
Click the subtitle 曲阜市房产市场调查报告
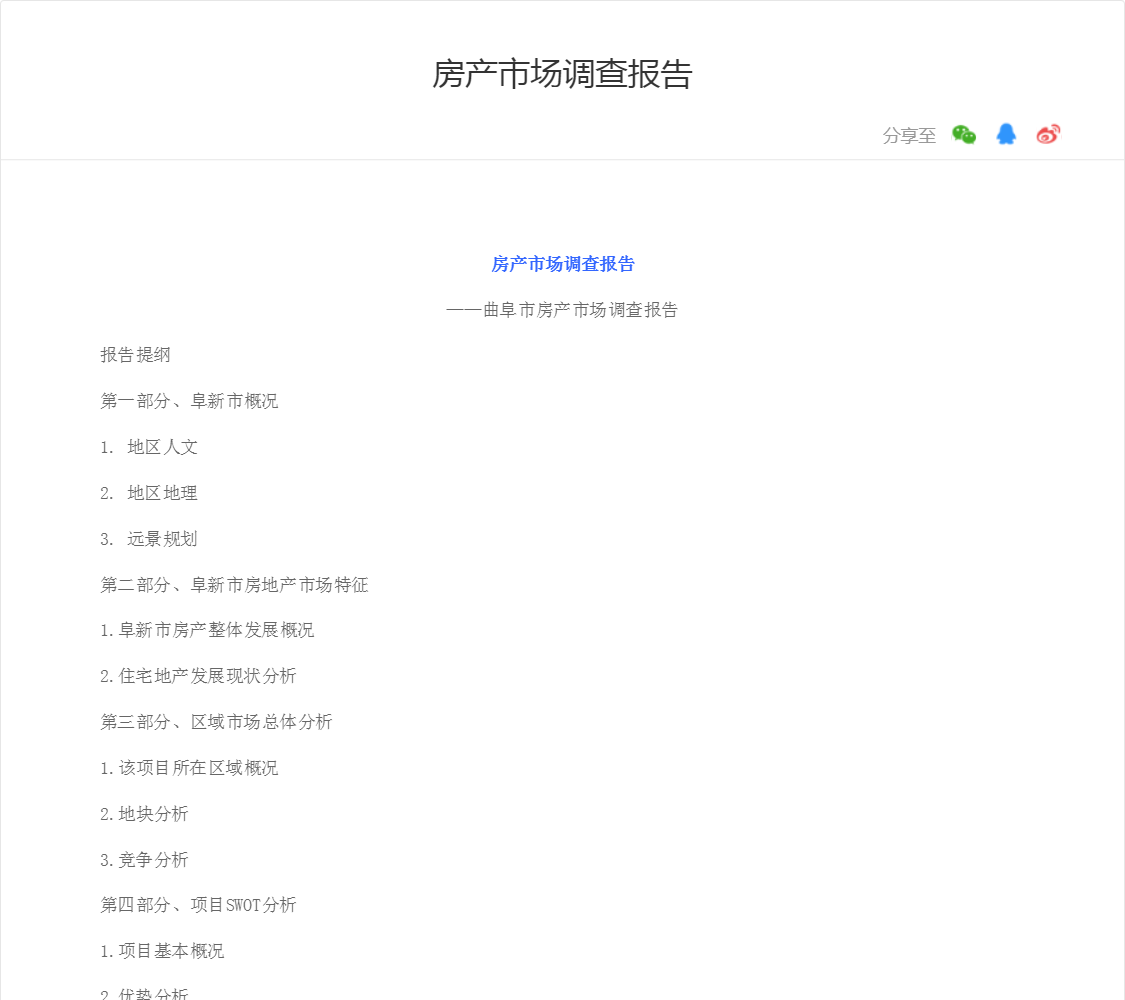pos(580,310)
